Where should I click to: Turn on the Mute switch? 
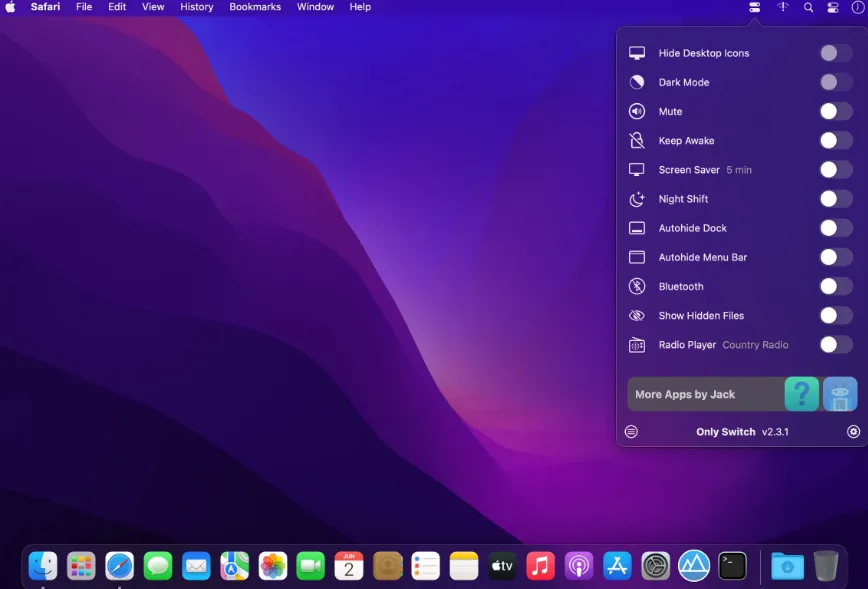coord(836,111)
